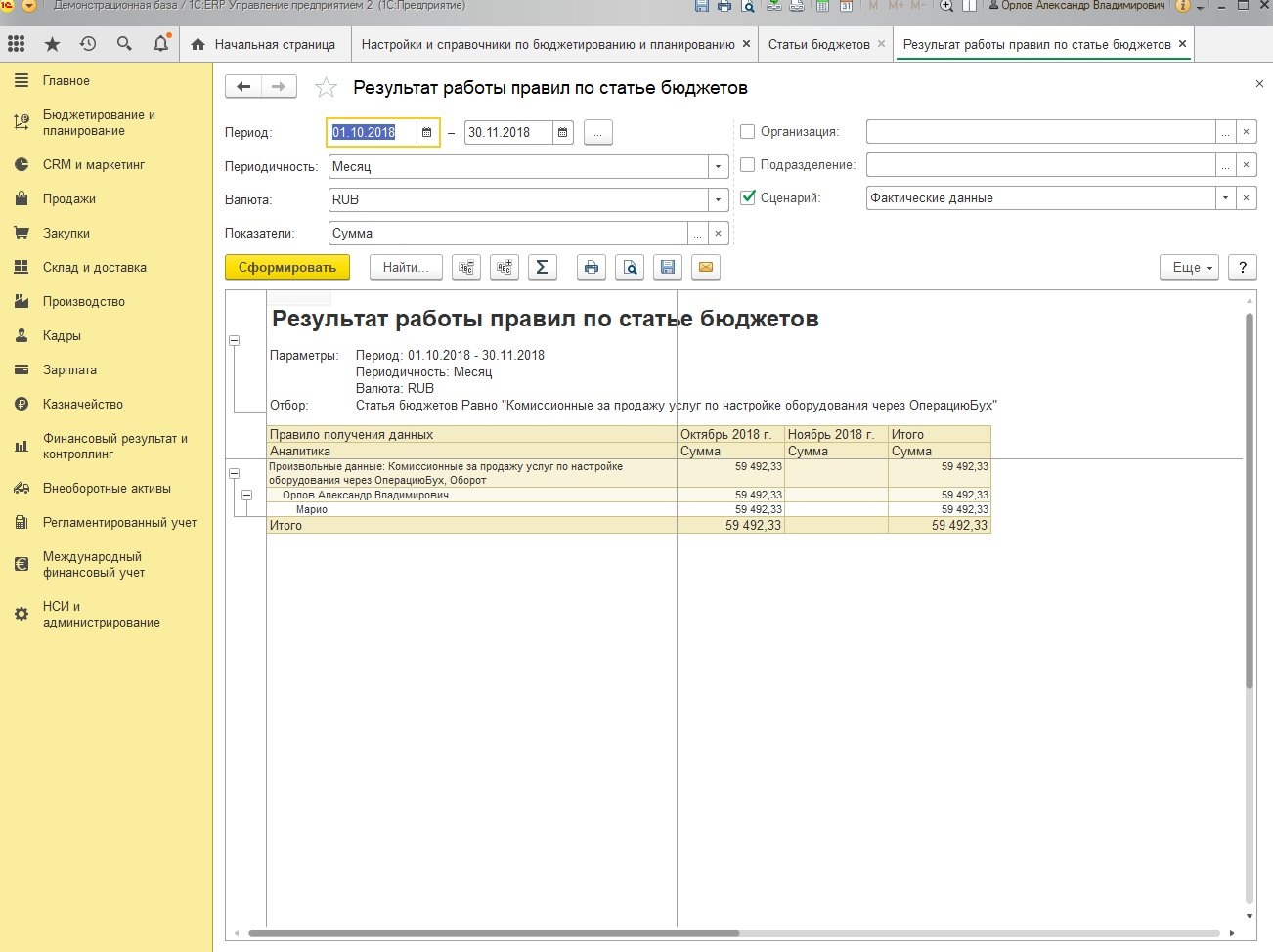Open the calculator icon in title bar
Screen dimensions: 1273x952
[822, 6]
